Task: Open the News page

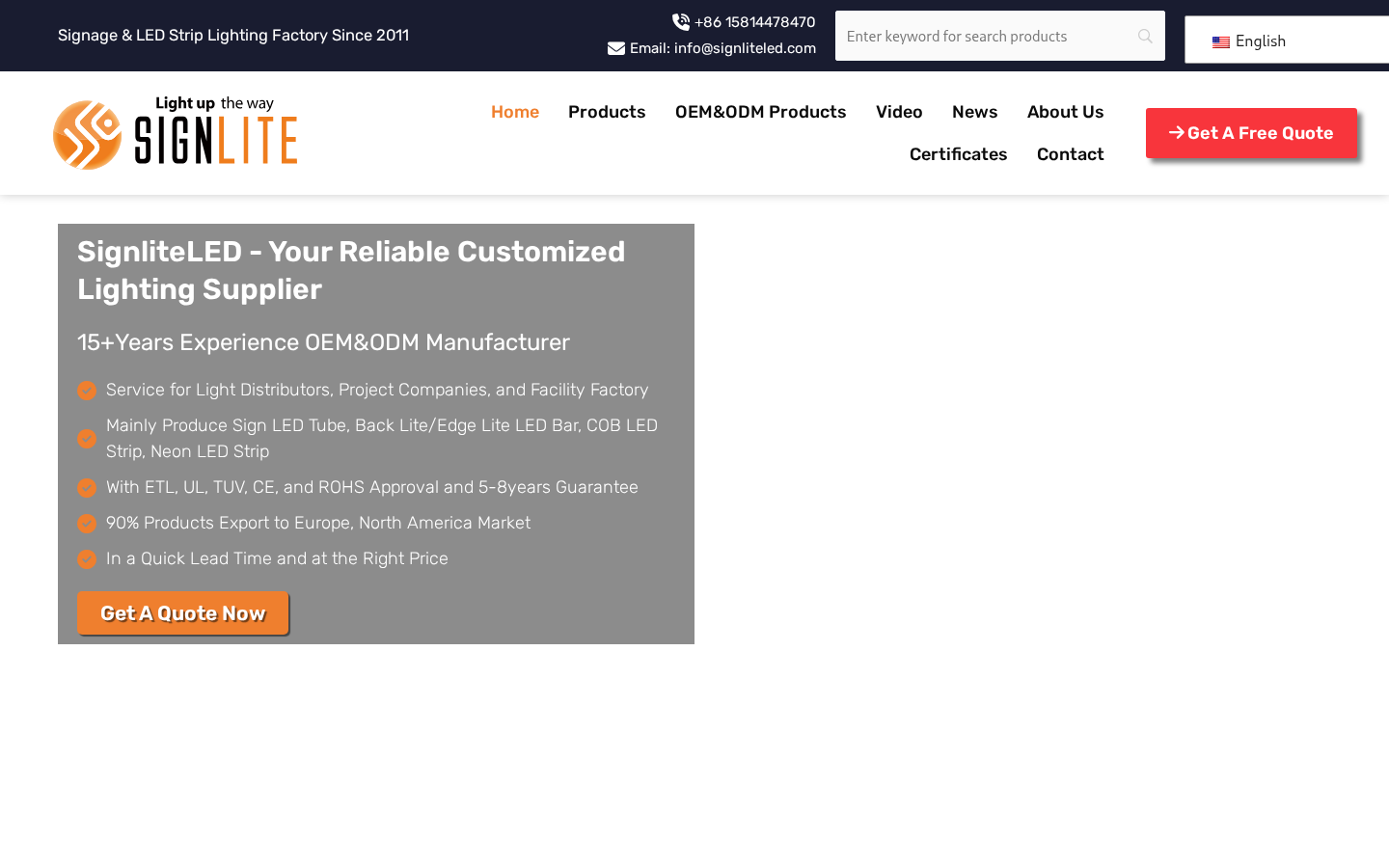Action: (974, 112)
